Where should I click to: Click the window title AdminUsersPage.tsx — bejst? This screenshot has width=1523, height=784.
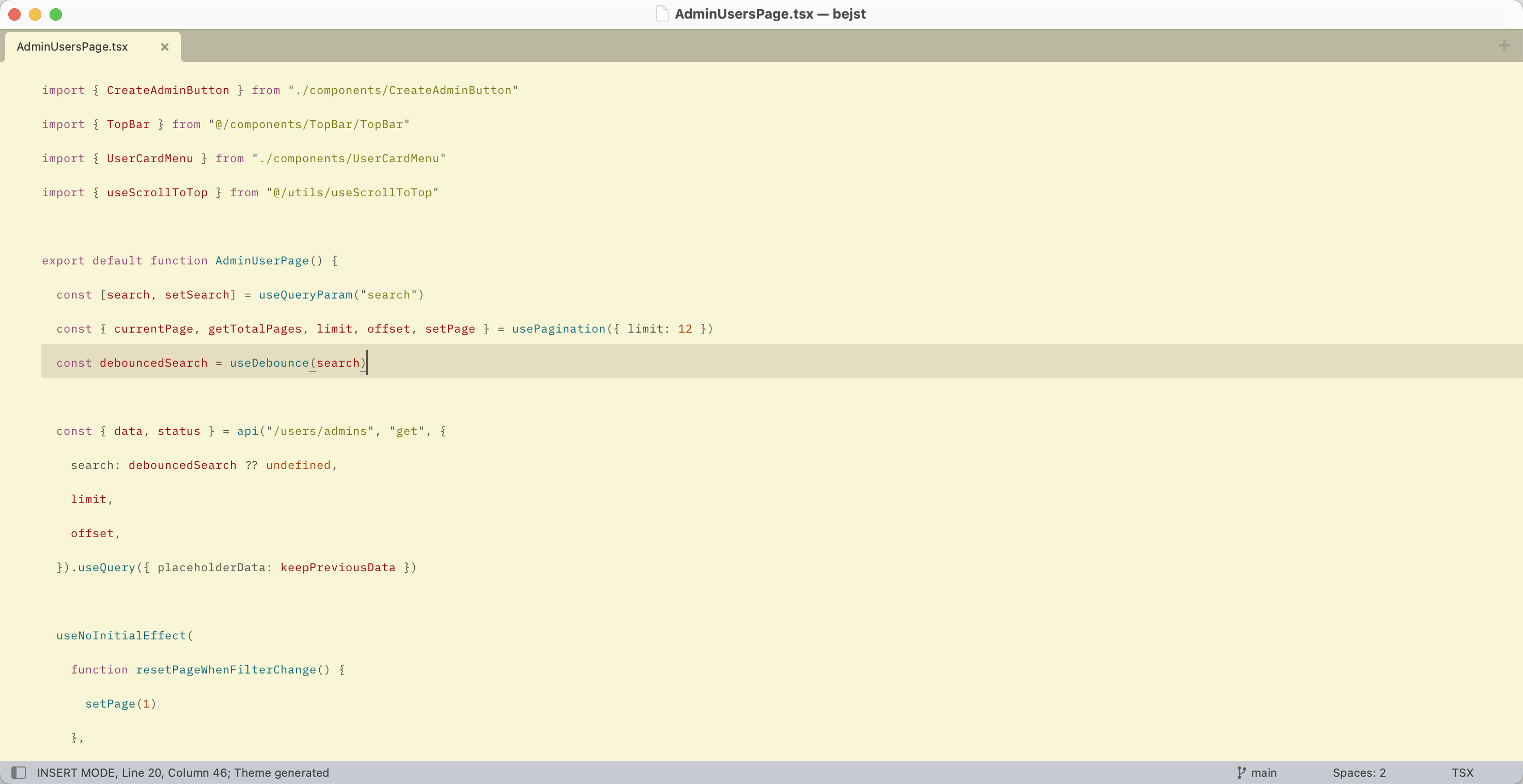tap(770, 13)
